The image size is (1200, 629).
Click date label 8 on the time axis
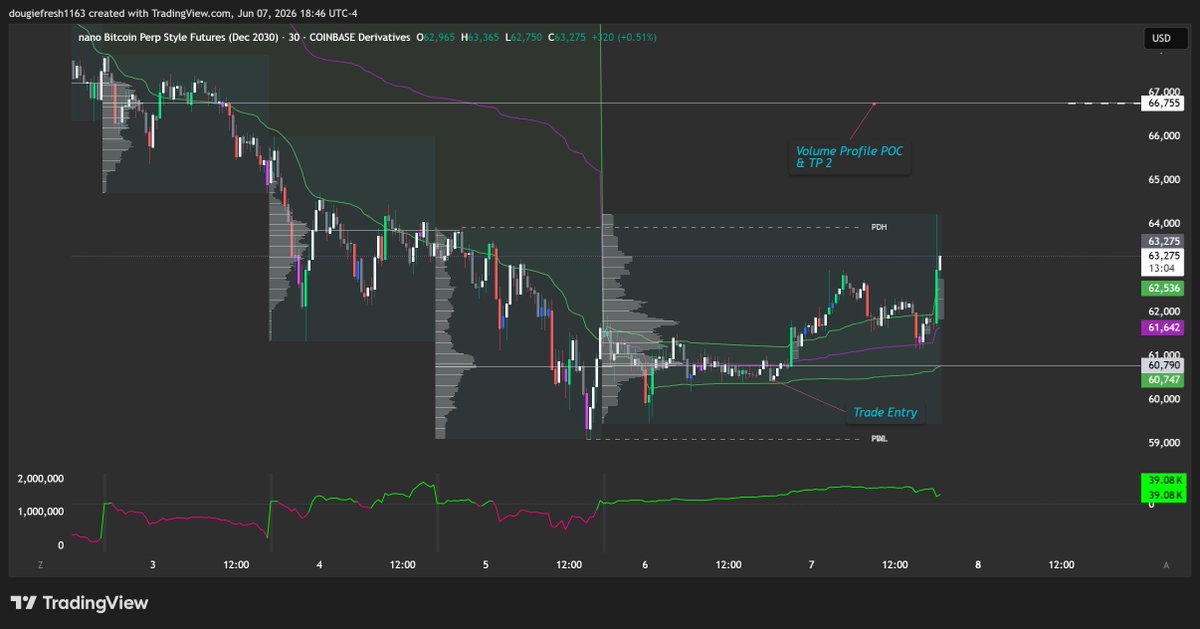[978, 565]
